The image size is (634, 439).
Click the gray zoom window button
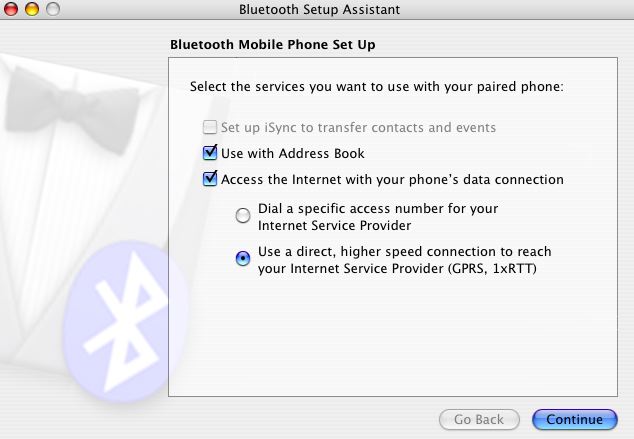coord(52,10)
